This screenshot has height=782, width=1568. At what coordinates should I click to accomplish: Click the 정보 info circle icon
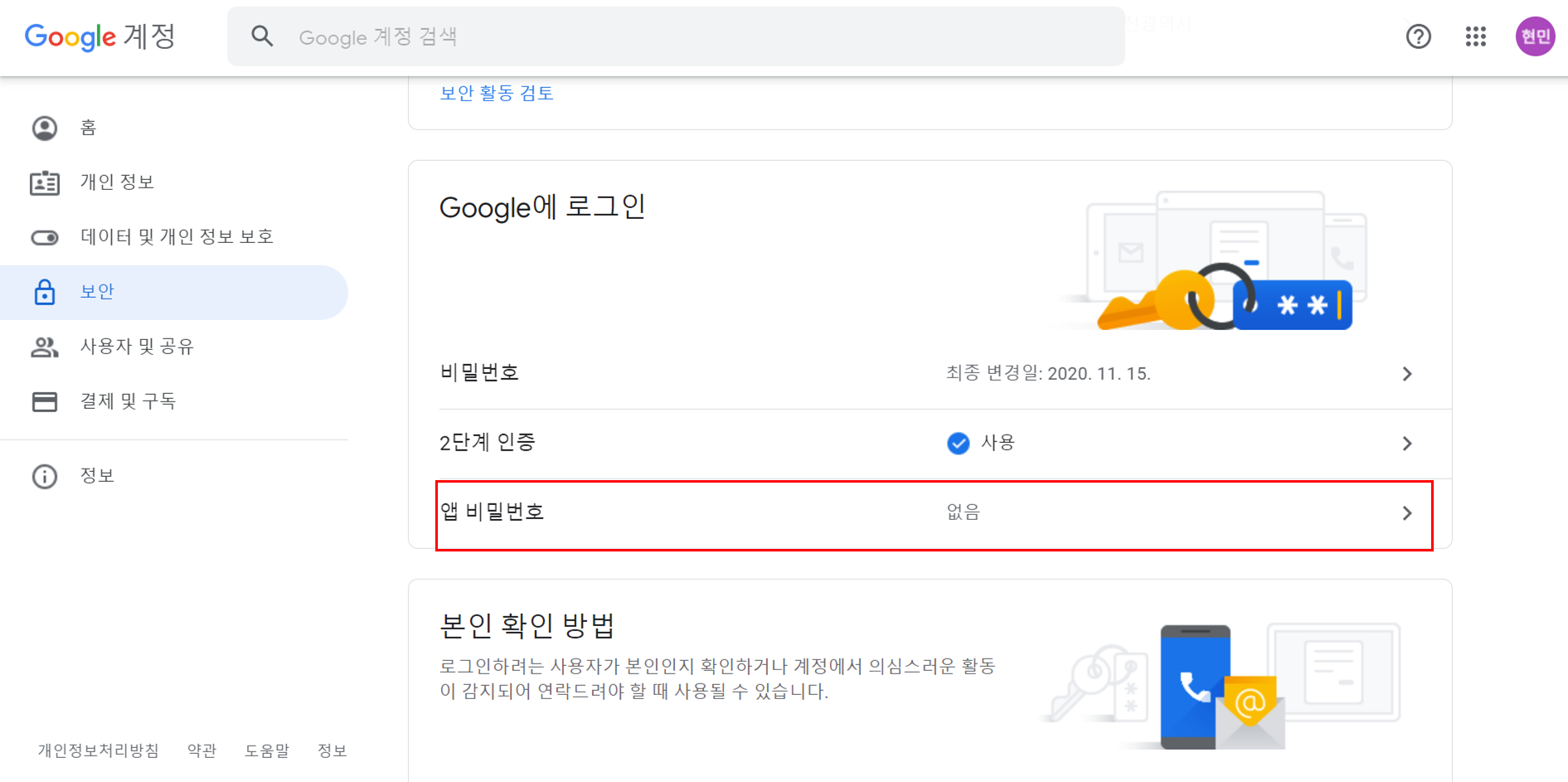45,477
